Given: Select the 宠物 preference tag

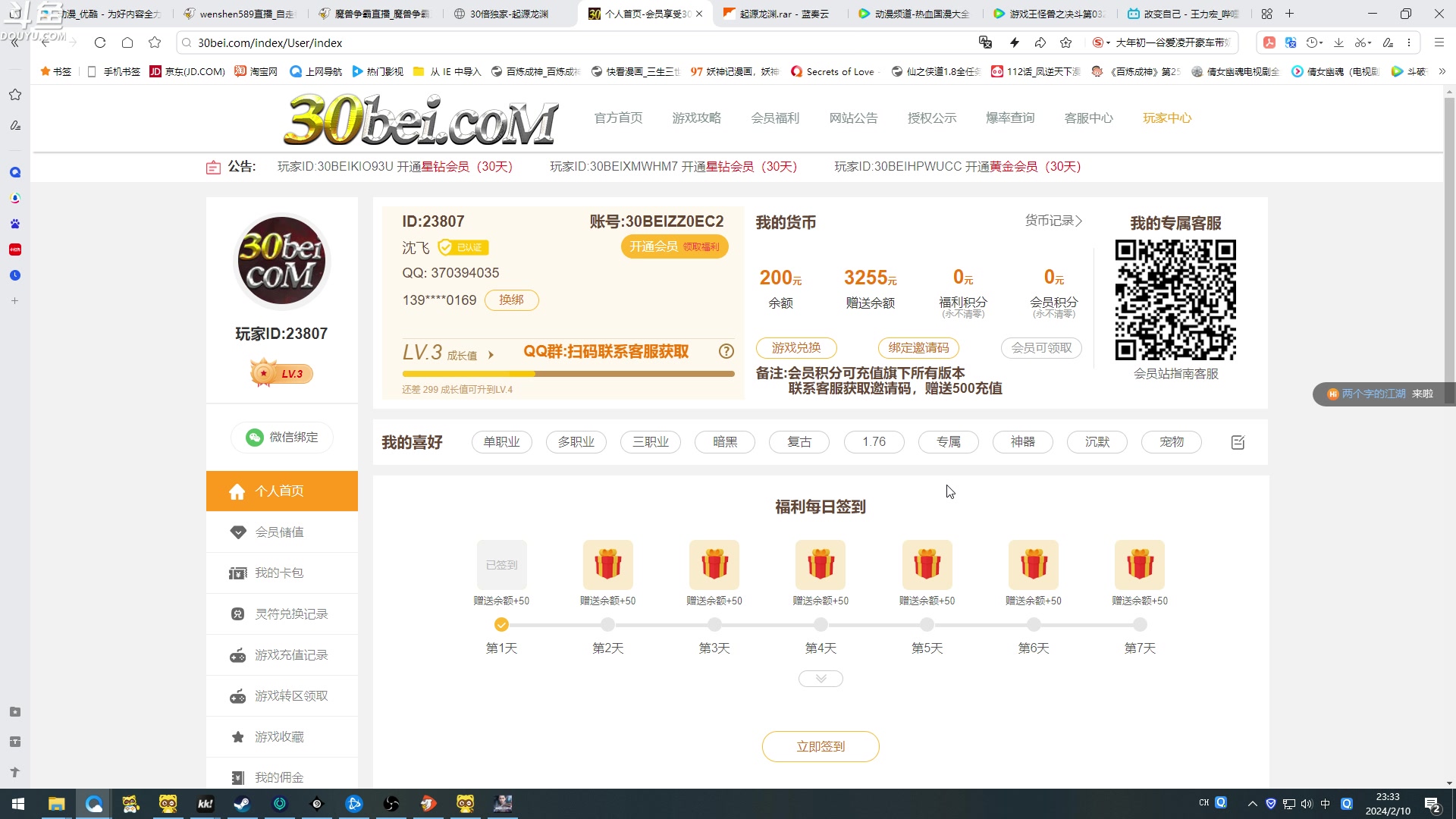Looking at the screenshot, I should [1172, 441].
